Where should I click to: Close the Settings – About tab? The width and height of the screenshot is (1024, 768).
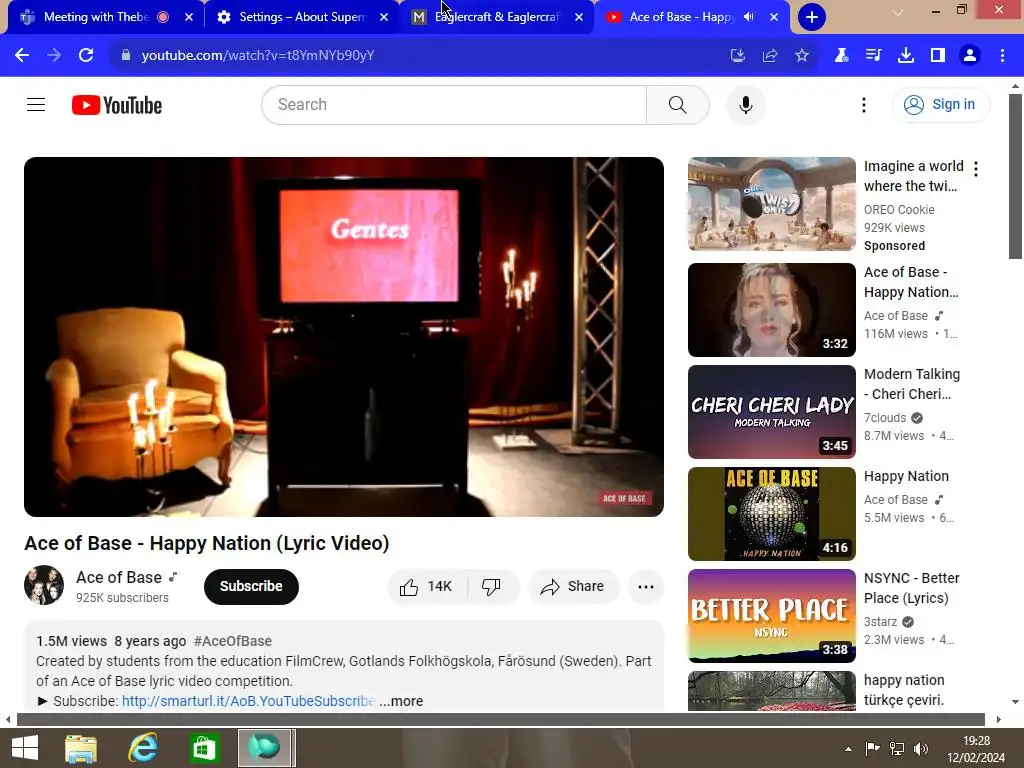pyautogui.click(x=384, y=17)
